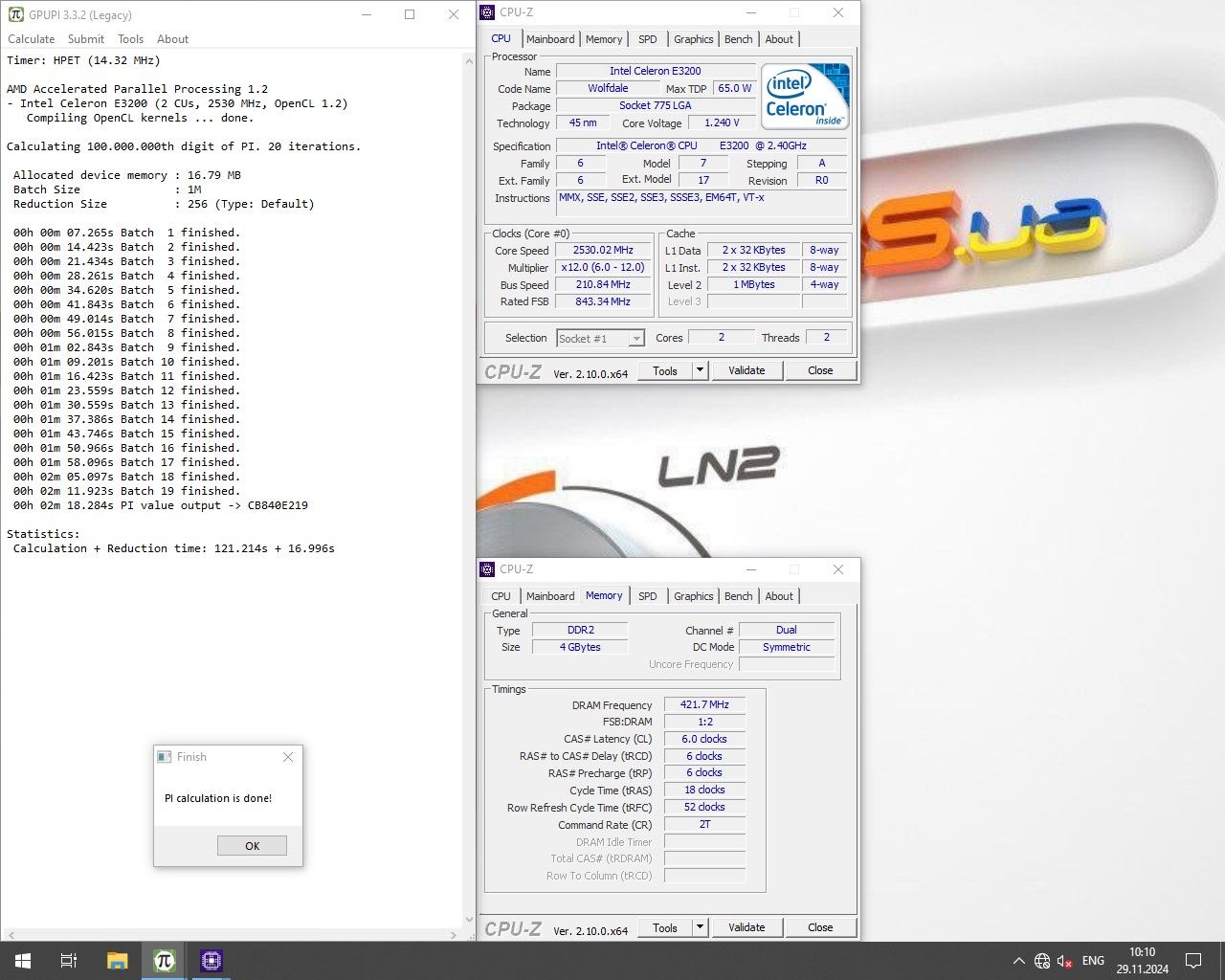Viewport: 1225px width, 980px height.
Task: Switch to Memory tab in upper CPU-Z window
Action: [x=604, y=39]
